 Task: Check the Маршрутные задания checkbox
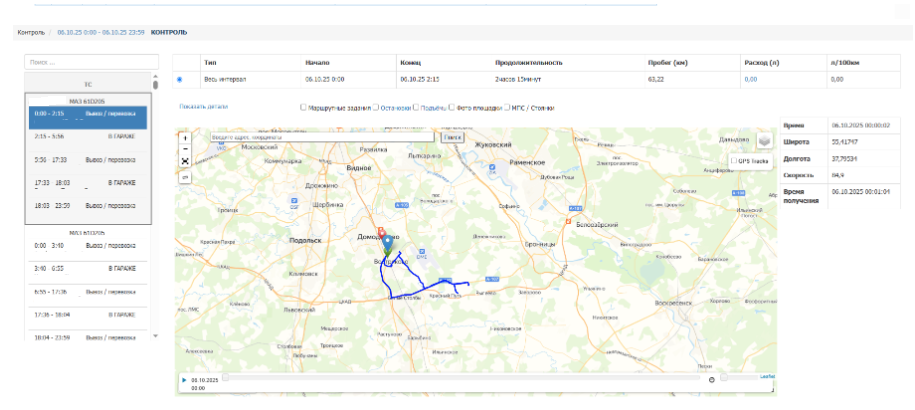(304, 107)
